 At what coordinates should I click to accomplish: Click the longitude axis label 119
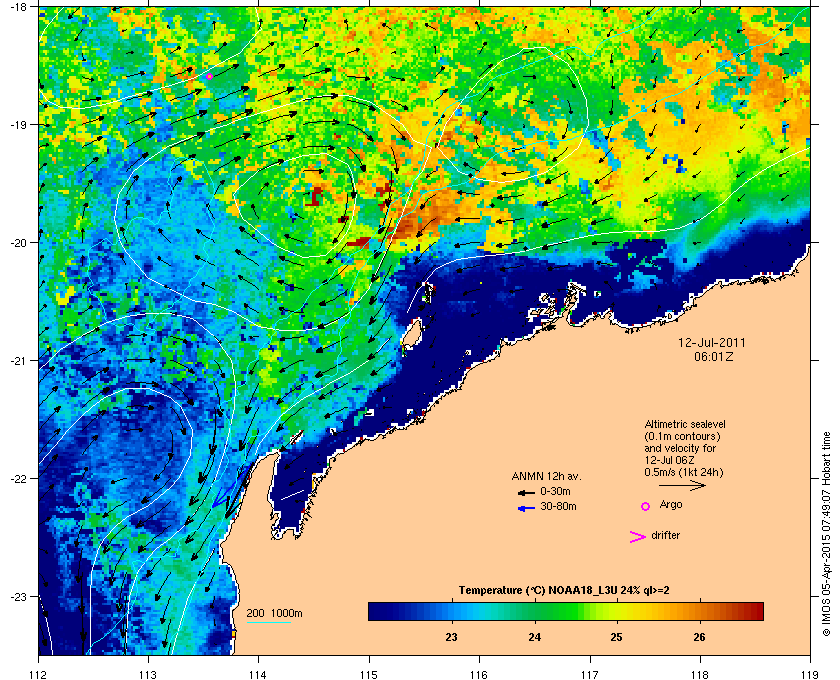[810, 674]
